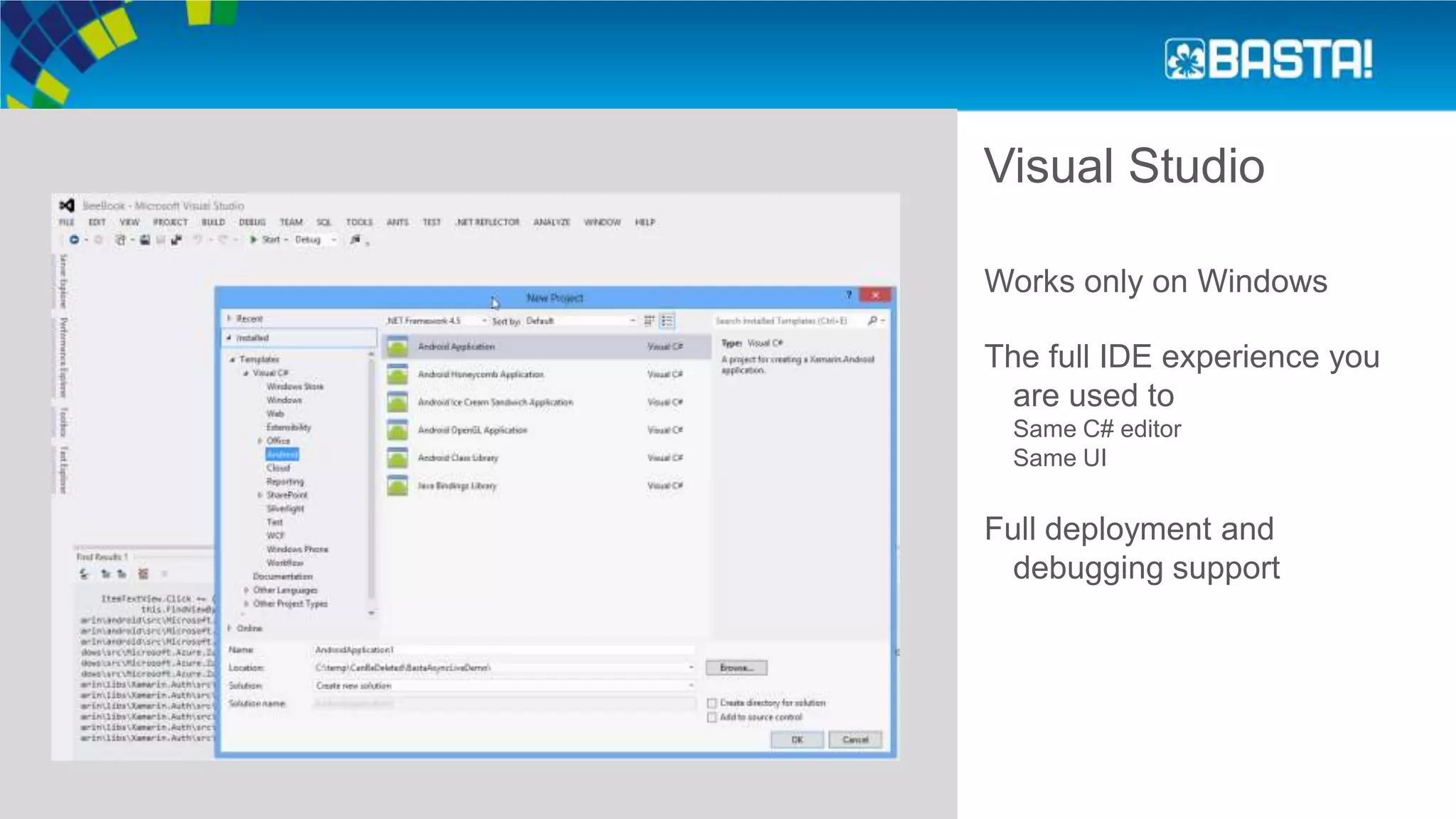The height and width of the screenshot is (819, 1456).
Task: Expand the Online section
Action: click(x=230, y=628)
